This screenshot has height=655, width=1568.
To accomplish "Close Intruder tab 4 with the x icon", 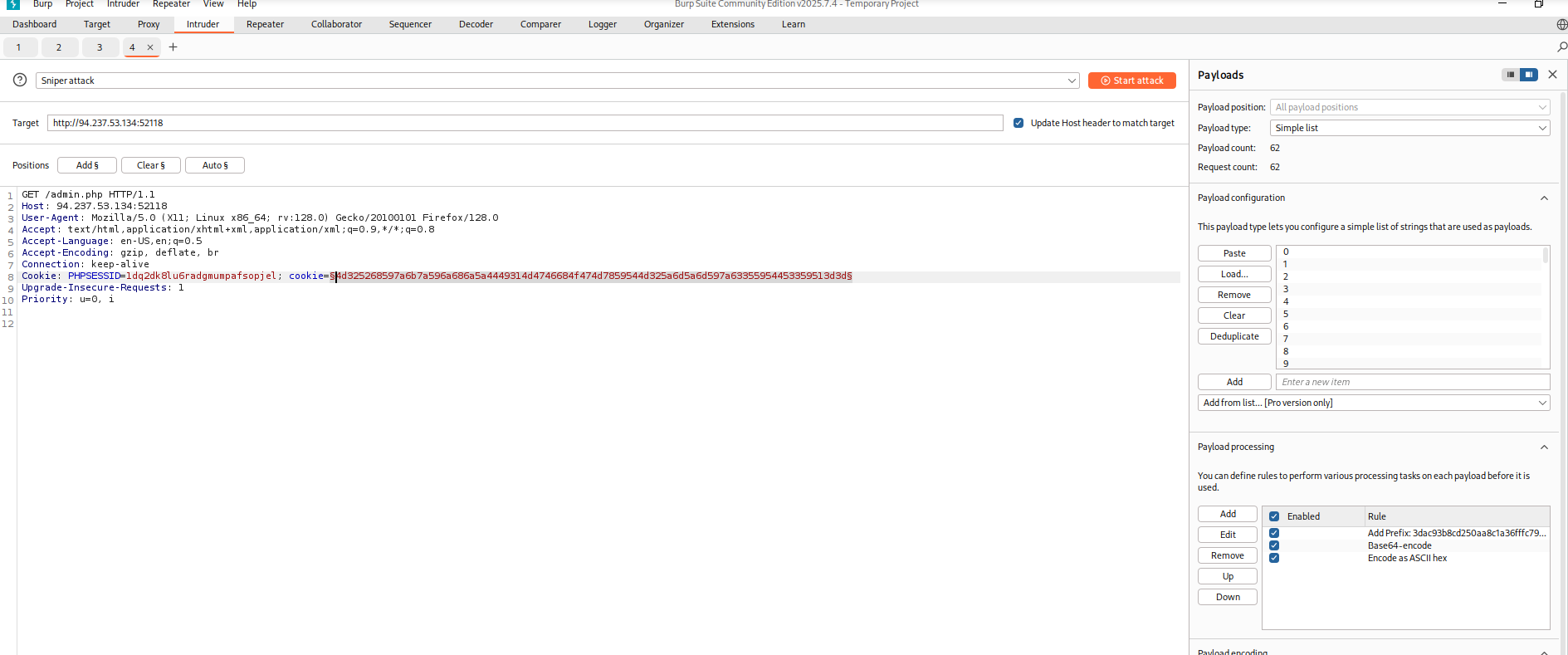I will pos(150,47).
